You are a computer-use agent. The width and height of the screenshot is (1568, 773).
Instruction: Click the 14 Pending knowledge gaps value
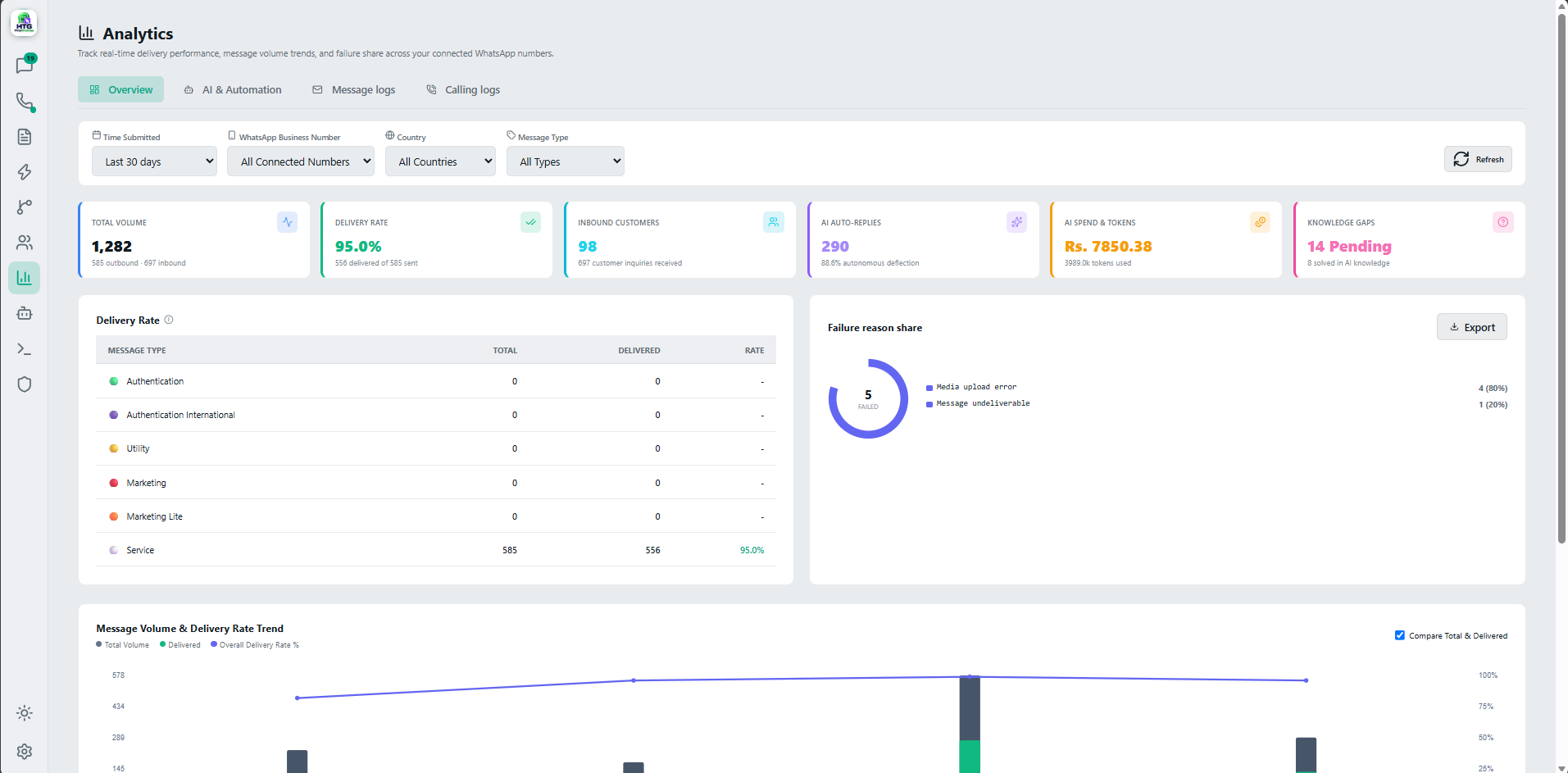click(x=1349, y=246)
